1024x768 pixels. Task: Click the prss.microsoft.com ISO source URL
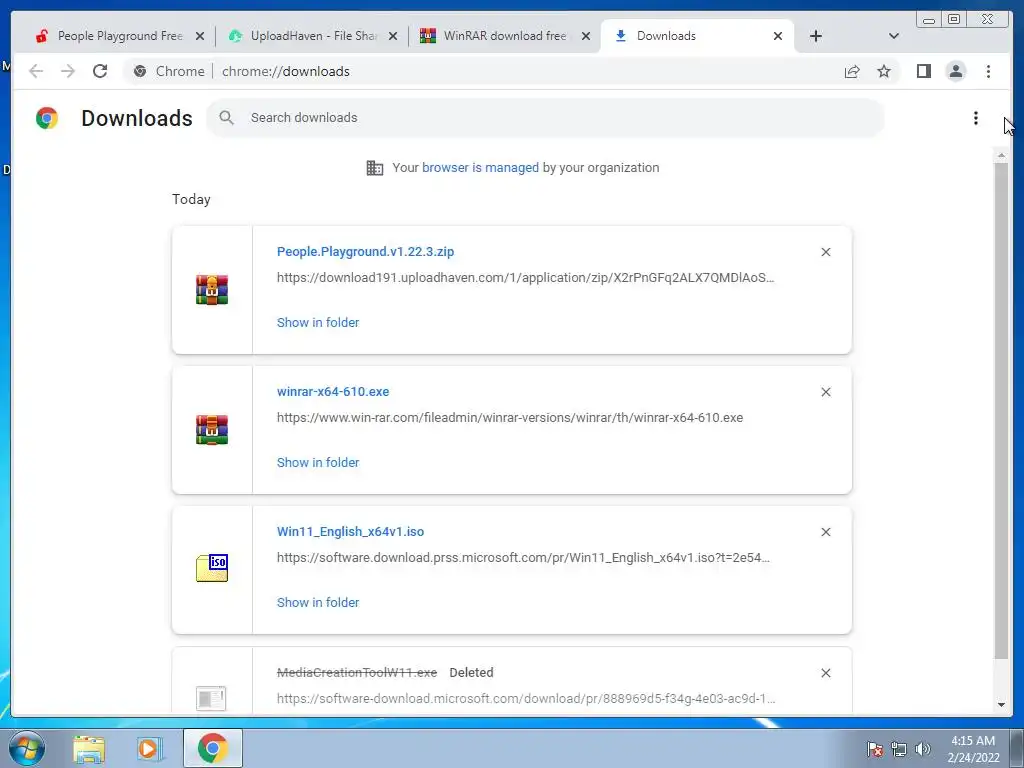(x=523, y=558)
